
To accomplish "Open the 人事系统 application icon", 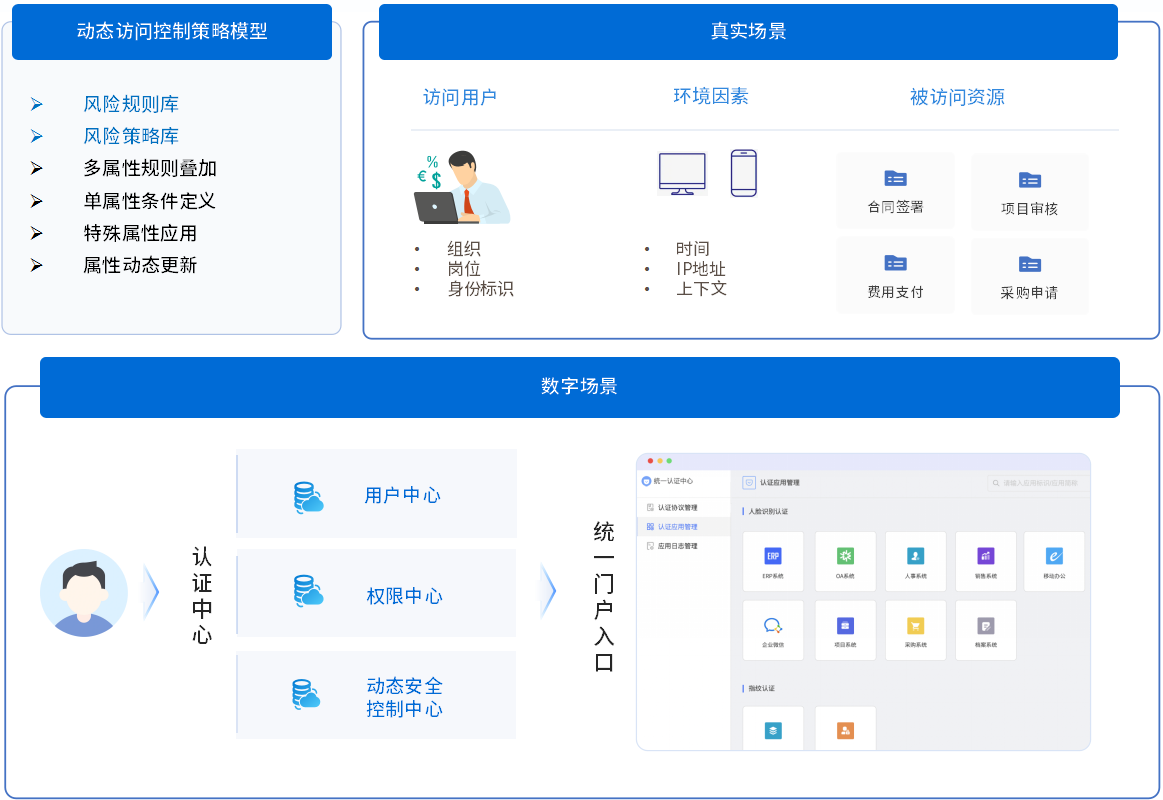I will click(915, 556).
